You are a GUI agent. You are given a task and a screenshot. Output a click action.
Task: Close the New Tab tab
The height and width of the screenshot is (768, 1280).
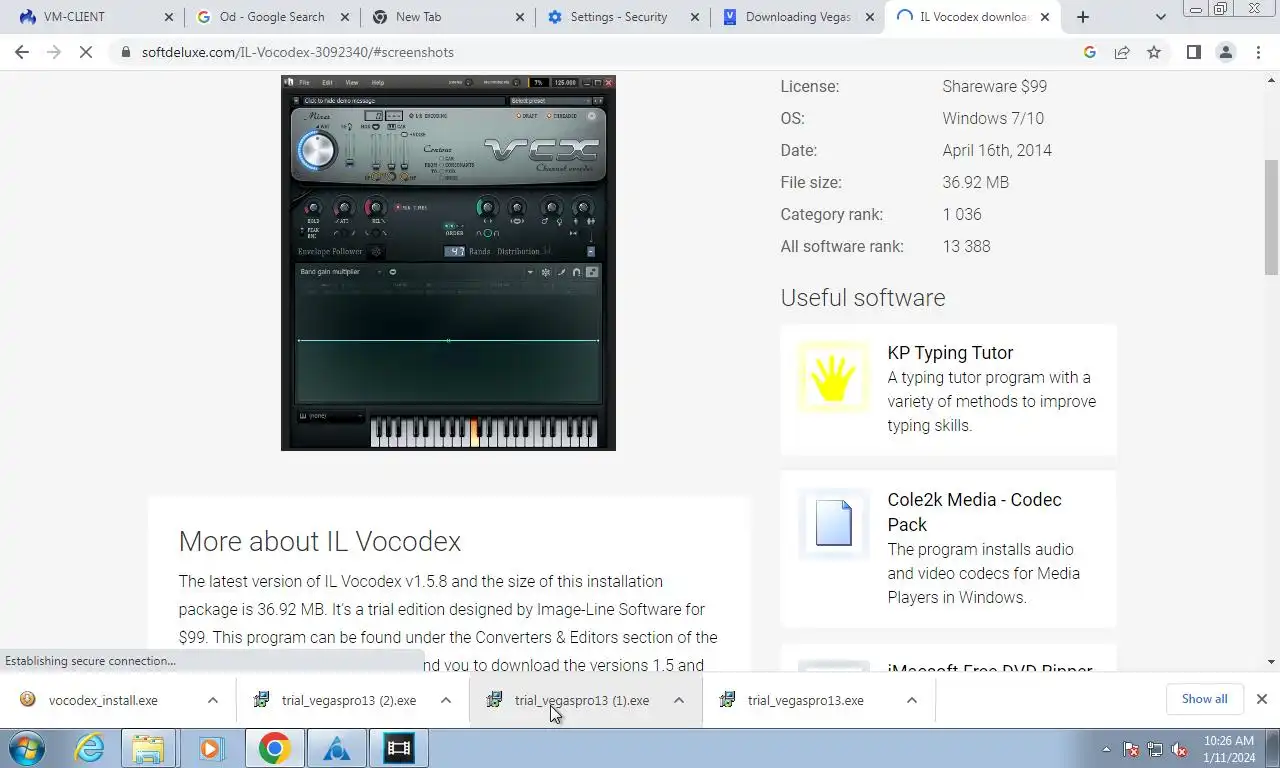coord(520,17)
